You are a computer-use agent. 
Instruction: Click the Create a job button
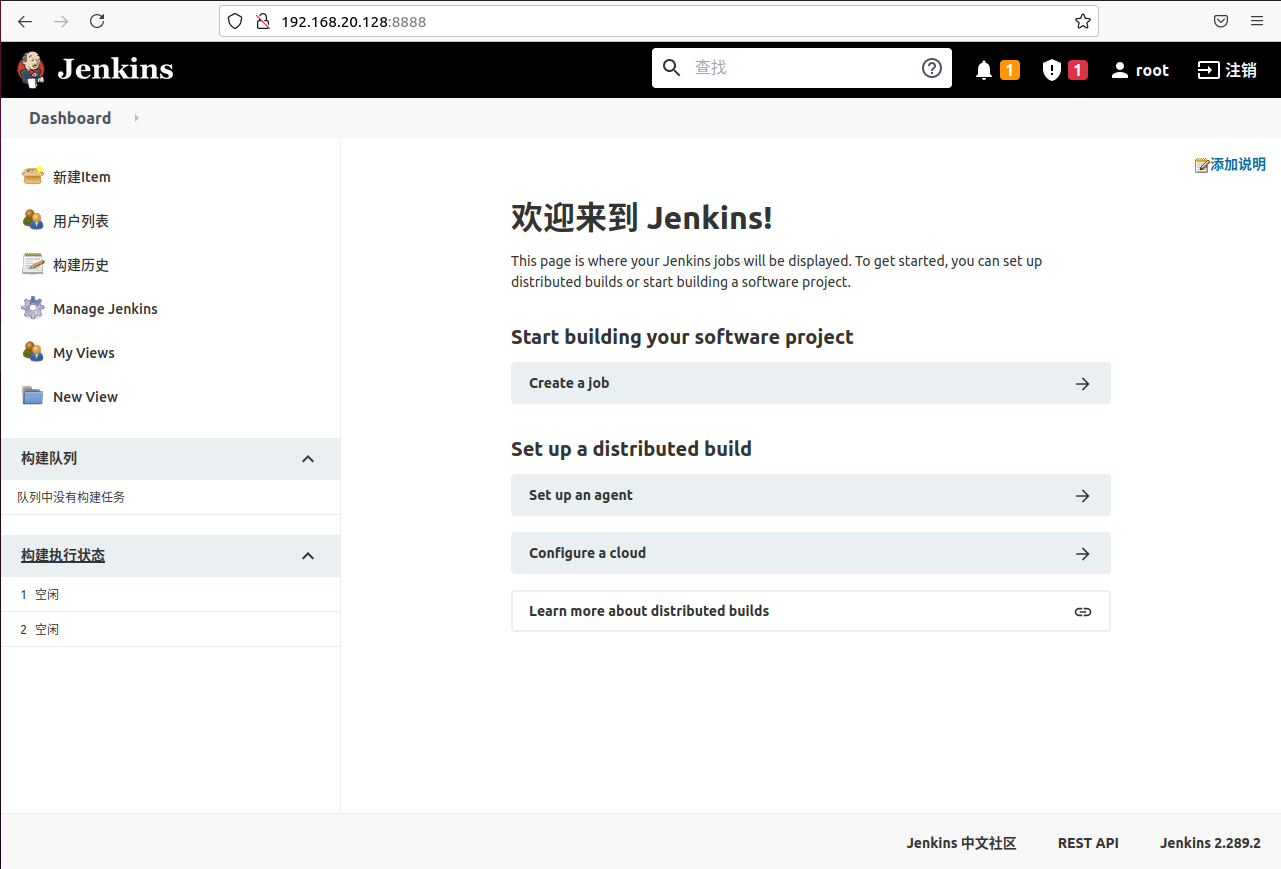[x=811, y=383]
